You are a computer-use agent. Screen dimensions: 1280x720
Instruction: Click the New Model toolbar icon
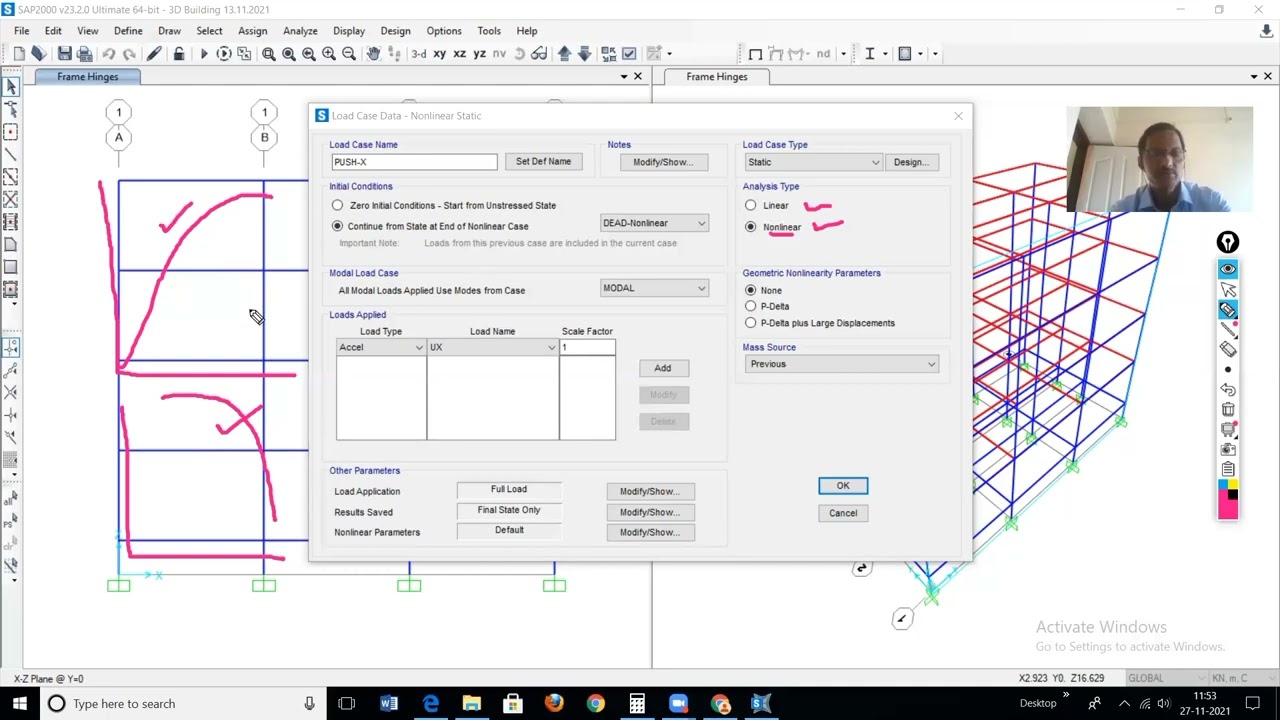(x=19, y=54)
